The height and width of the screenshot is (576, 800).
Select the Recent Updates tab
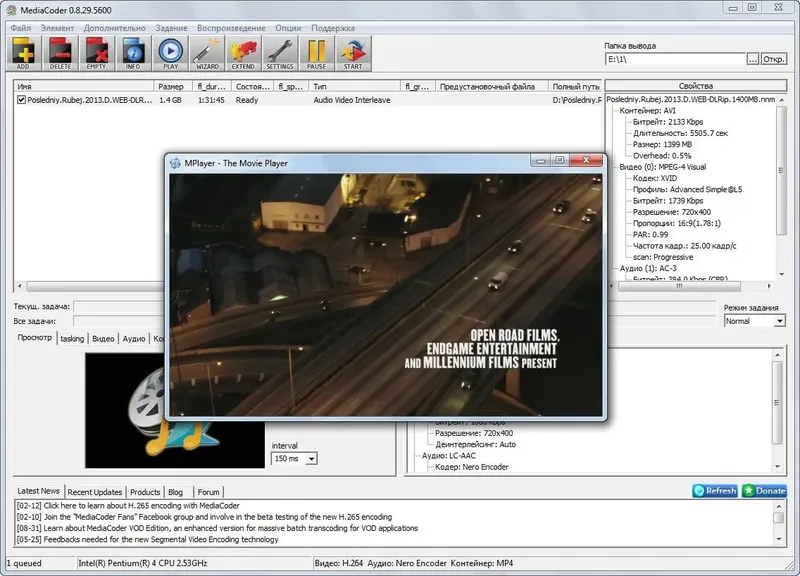pyautogui.click(x=95, y=492)
